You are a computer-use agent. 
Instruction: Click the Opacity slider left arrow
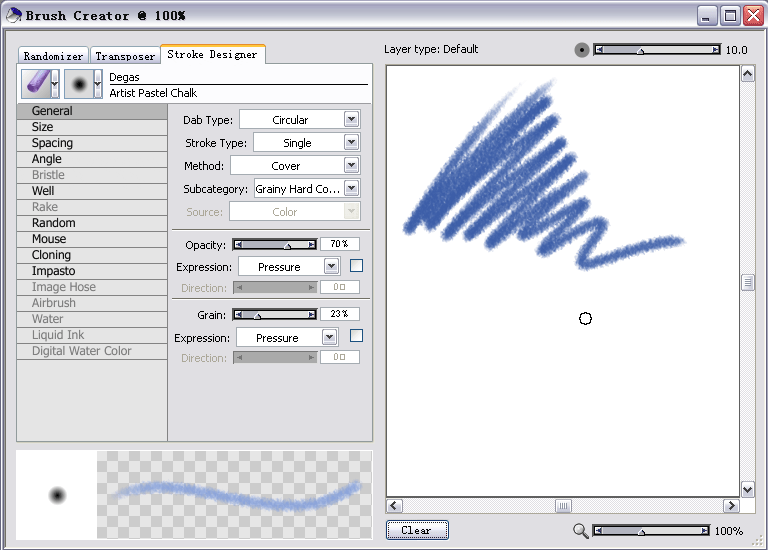point(238,244)
